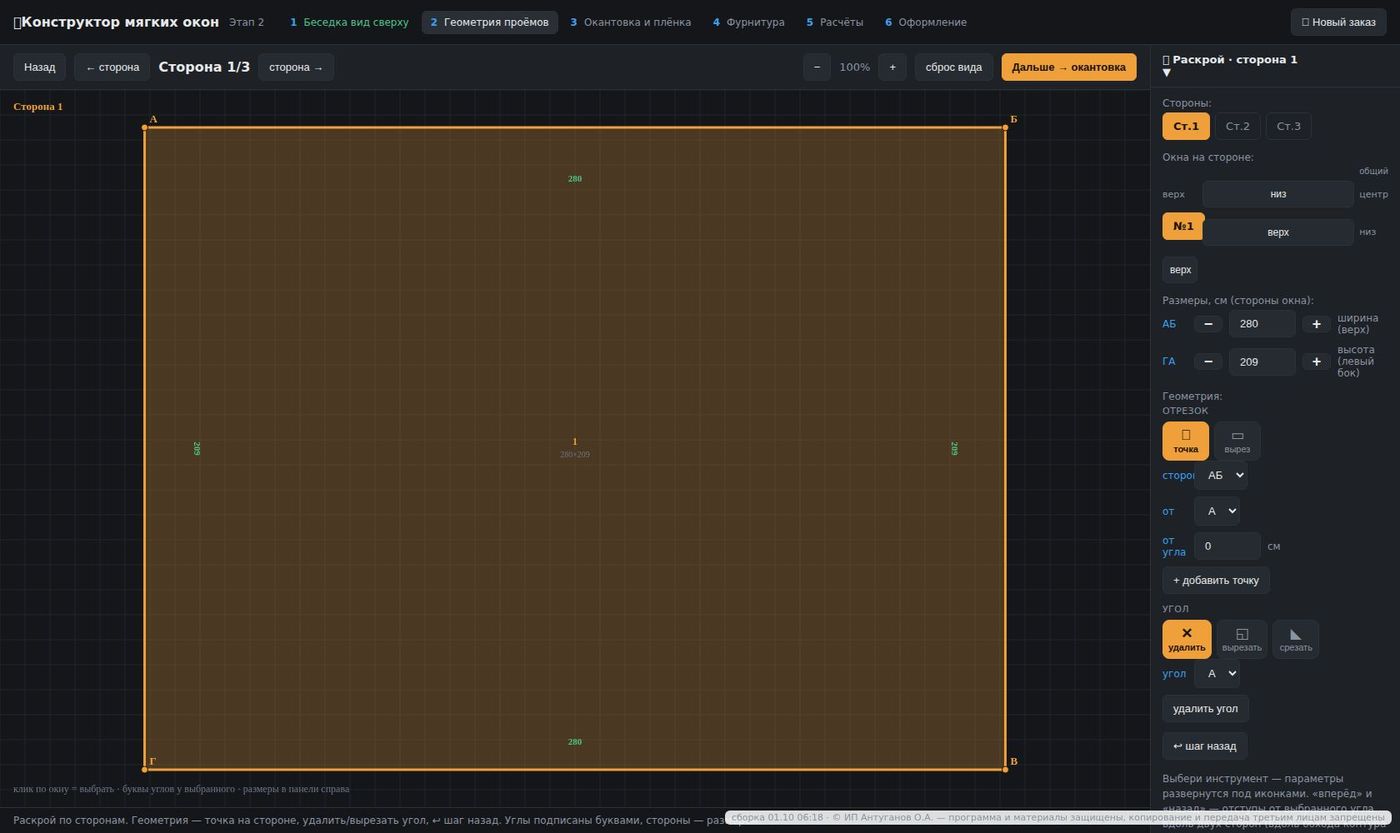Open the 'Оформление' step tab
The height and width of the screenshot is (833, 1400).
926,22
